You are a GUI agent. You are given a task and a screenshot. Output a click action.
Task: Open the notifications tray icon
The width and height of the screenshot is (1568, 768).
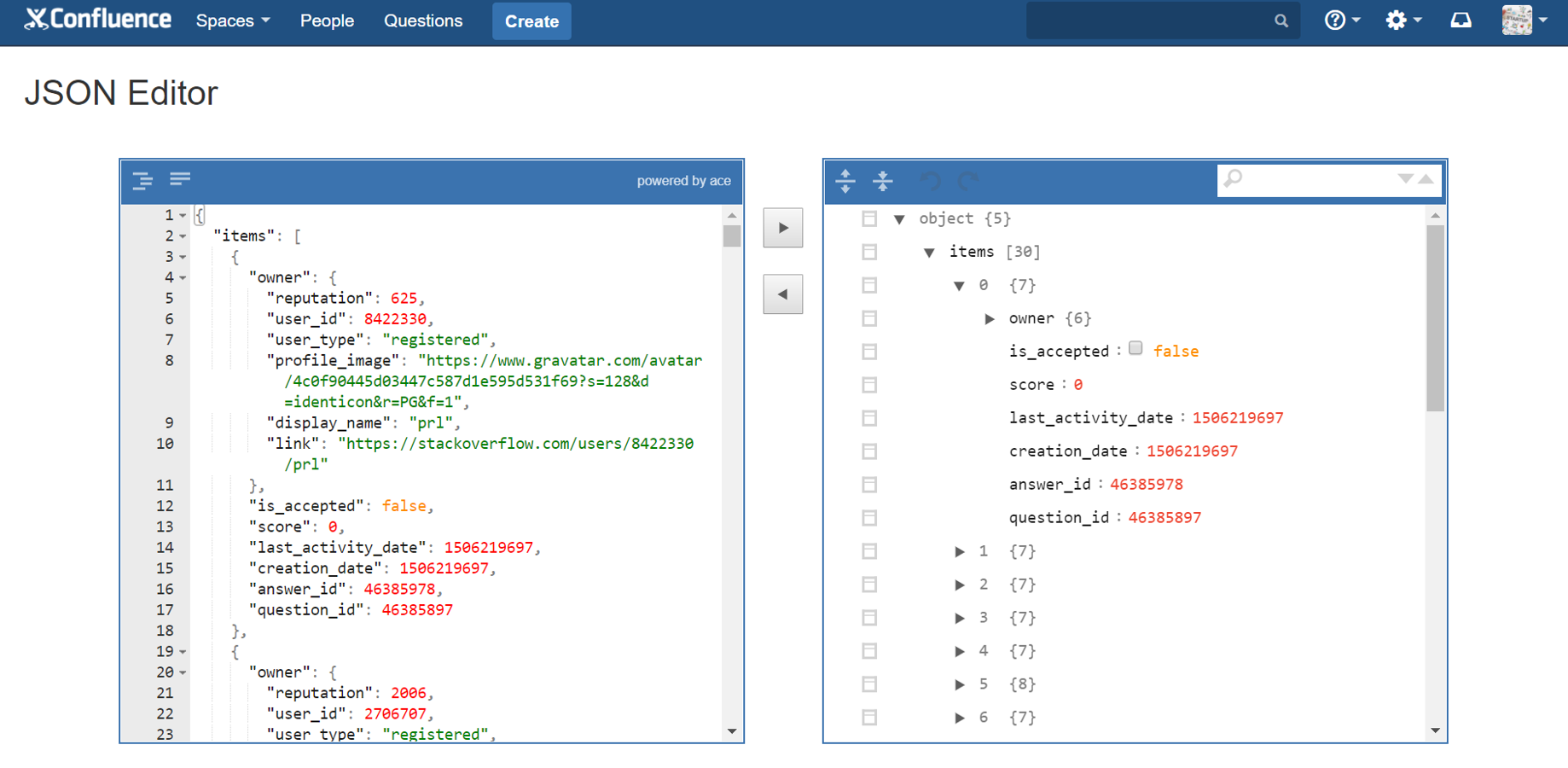(1461, 20)
